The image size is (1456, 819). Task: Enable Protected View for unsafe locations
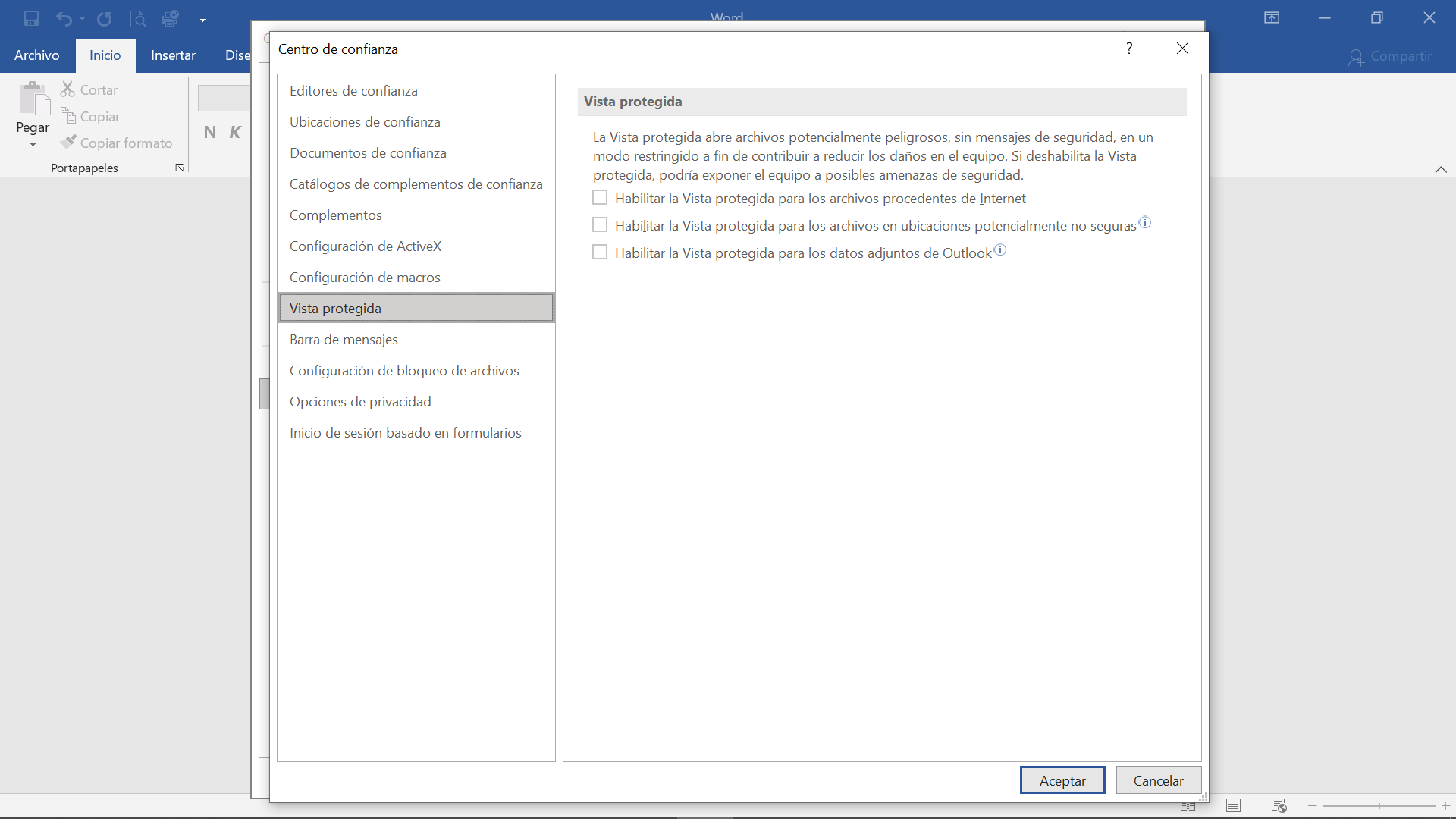(600, 225)
